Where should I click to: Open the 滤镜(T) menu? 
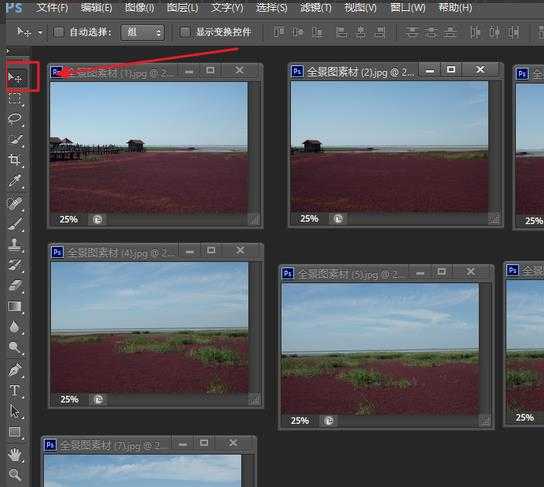click(315, 8)
